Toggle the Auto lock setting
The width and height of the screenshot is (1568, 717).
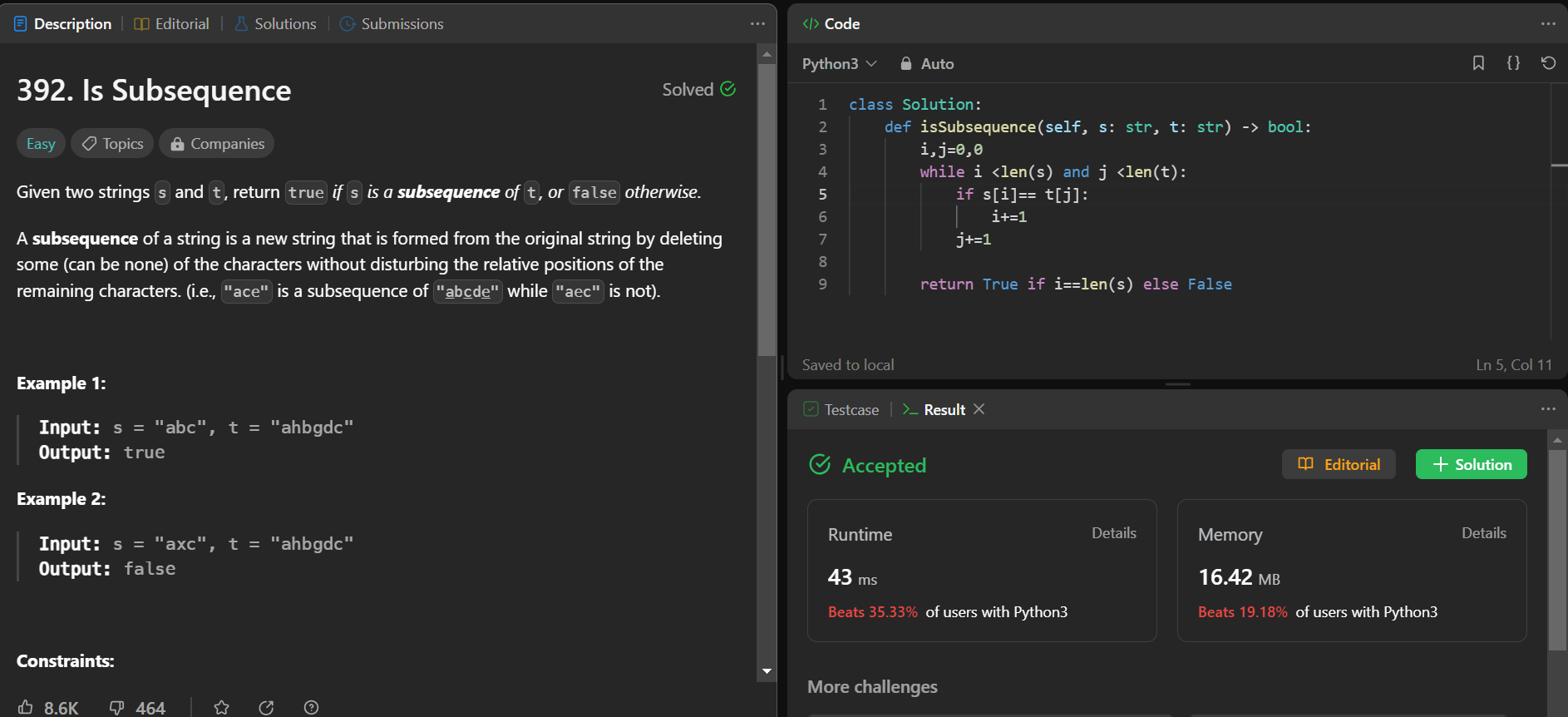(927, 64)
